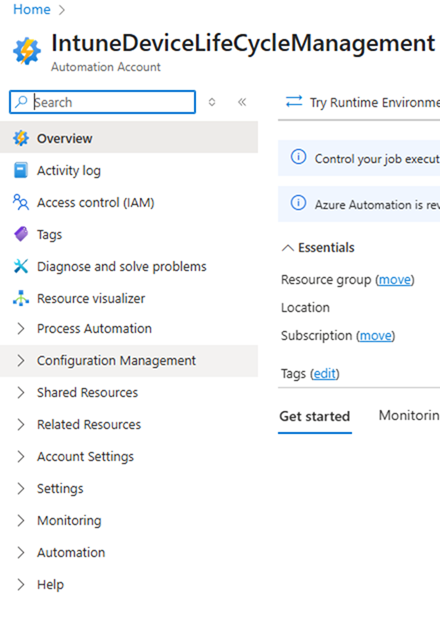Expand the Help section
This screenshot has height=625, width=440.
pyautogui.click(x=21, y=584)
